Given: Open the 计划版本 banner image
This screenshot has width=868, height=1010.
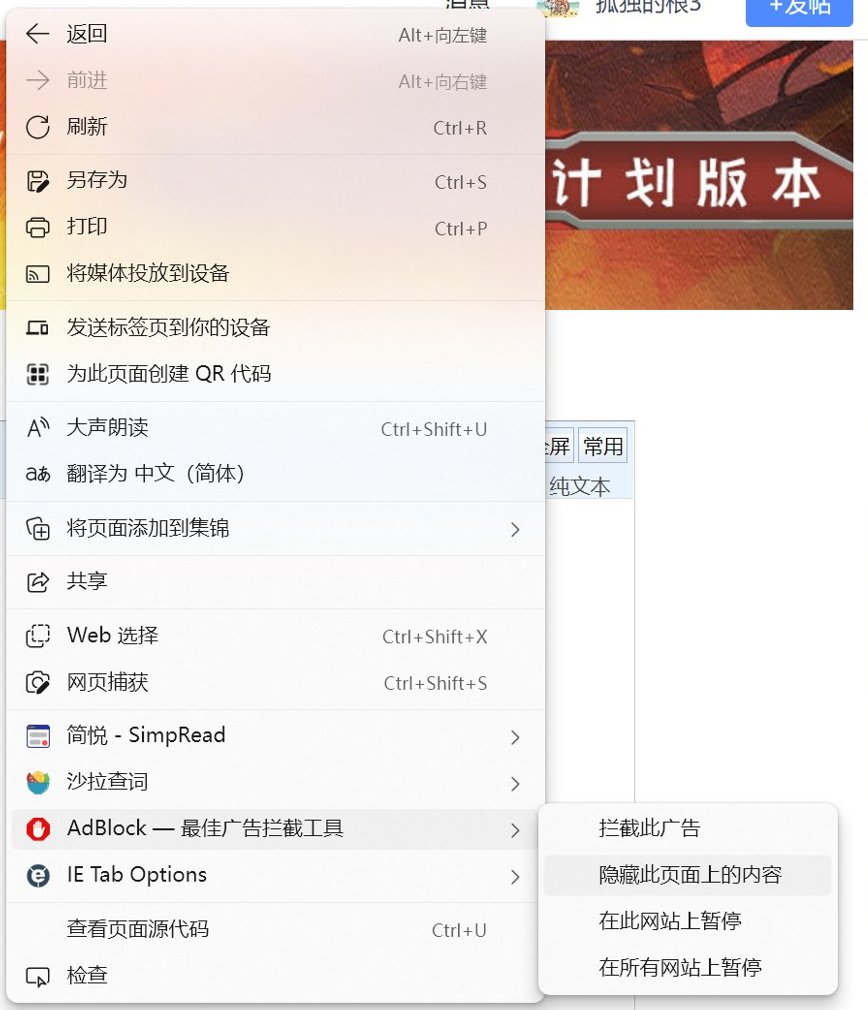Looking at the screenshot, I should coord(699,175).
